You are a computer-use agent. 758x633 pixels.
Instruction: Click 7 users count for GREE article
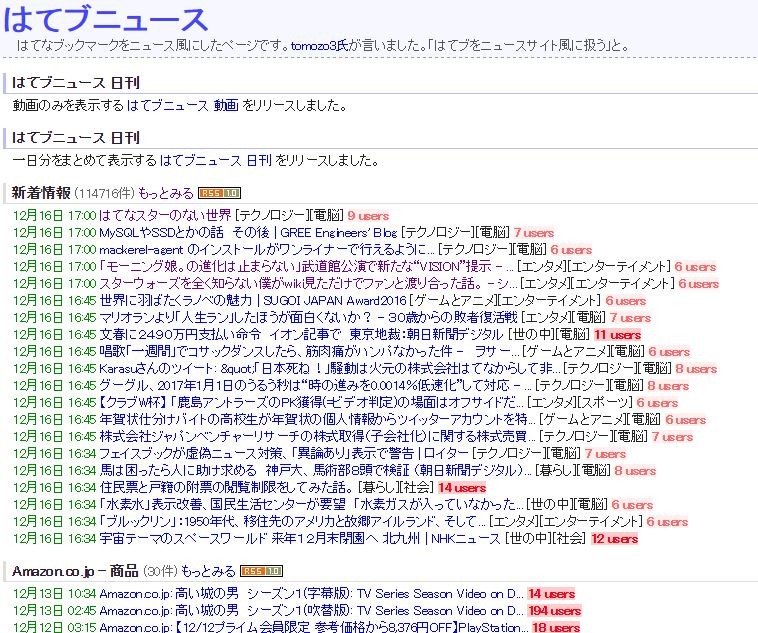534,233
